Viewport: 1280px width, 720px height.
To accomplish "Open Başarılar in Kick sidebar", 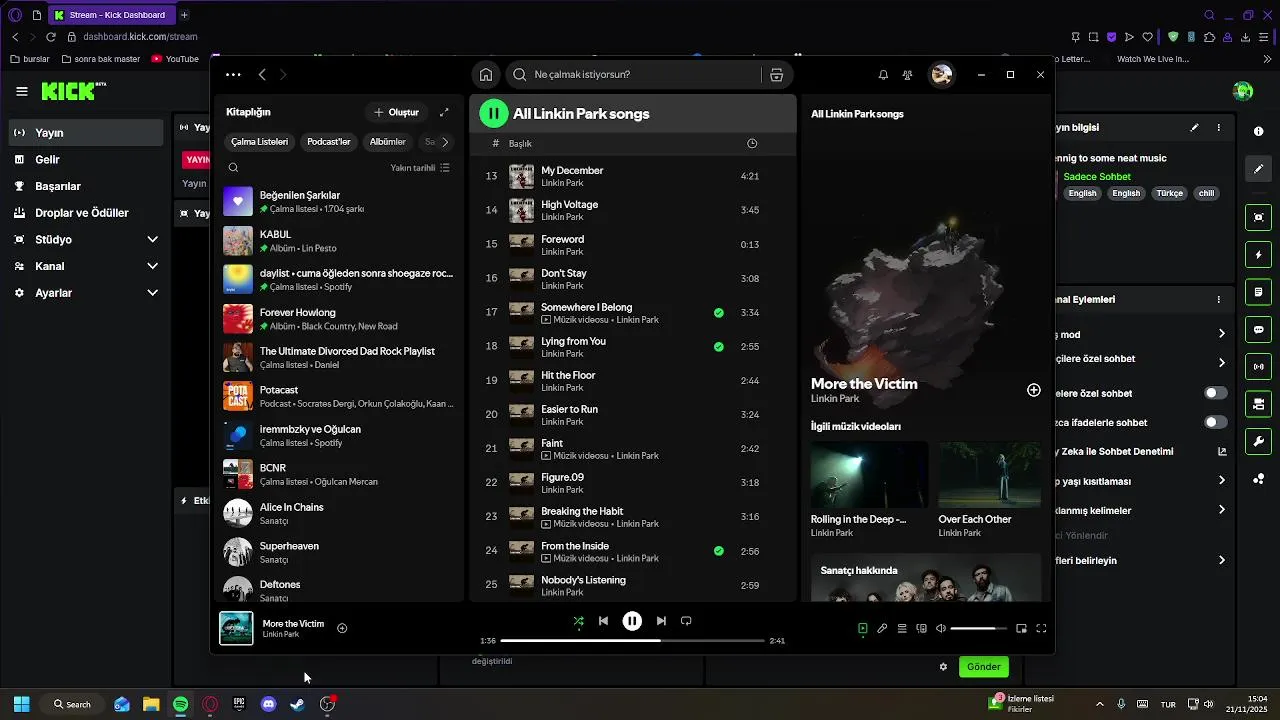I will point(86,186).
